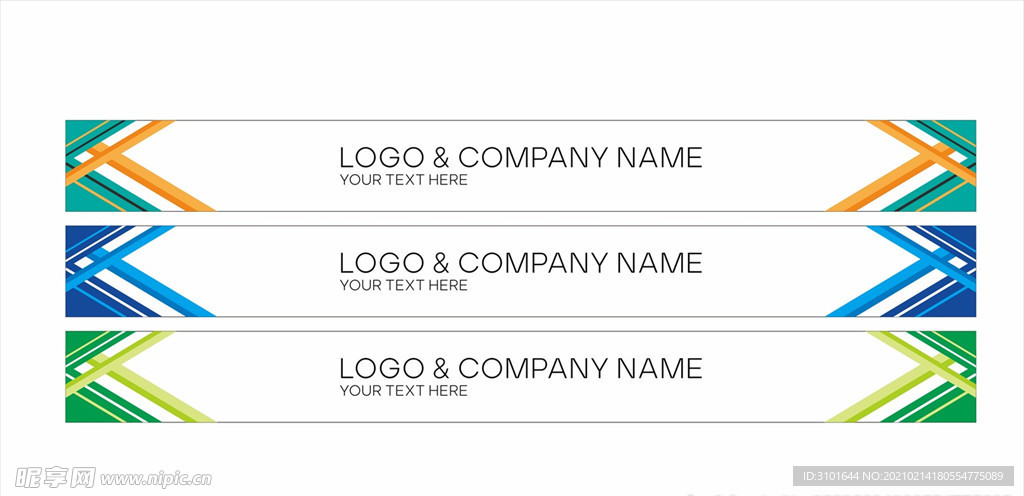Open the www.nipic.com.cn watermark link
The height and width of the screenshot is (496, 1024).
(156, 480)
